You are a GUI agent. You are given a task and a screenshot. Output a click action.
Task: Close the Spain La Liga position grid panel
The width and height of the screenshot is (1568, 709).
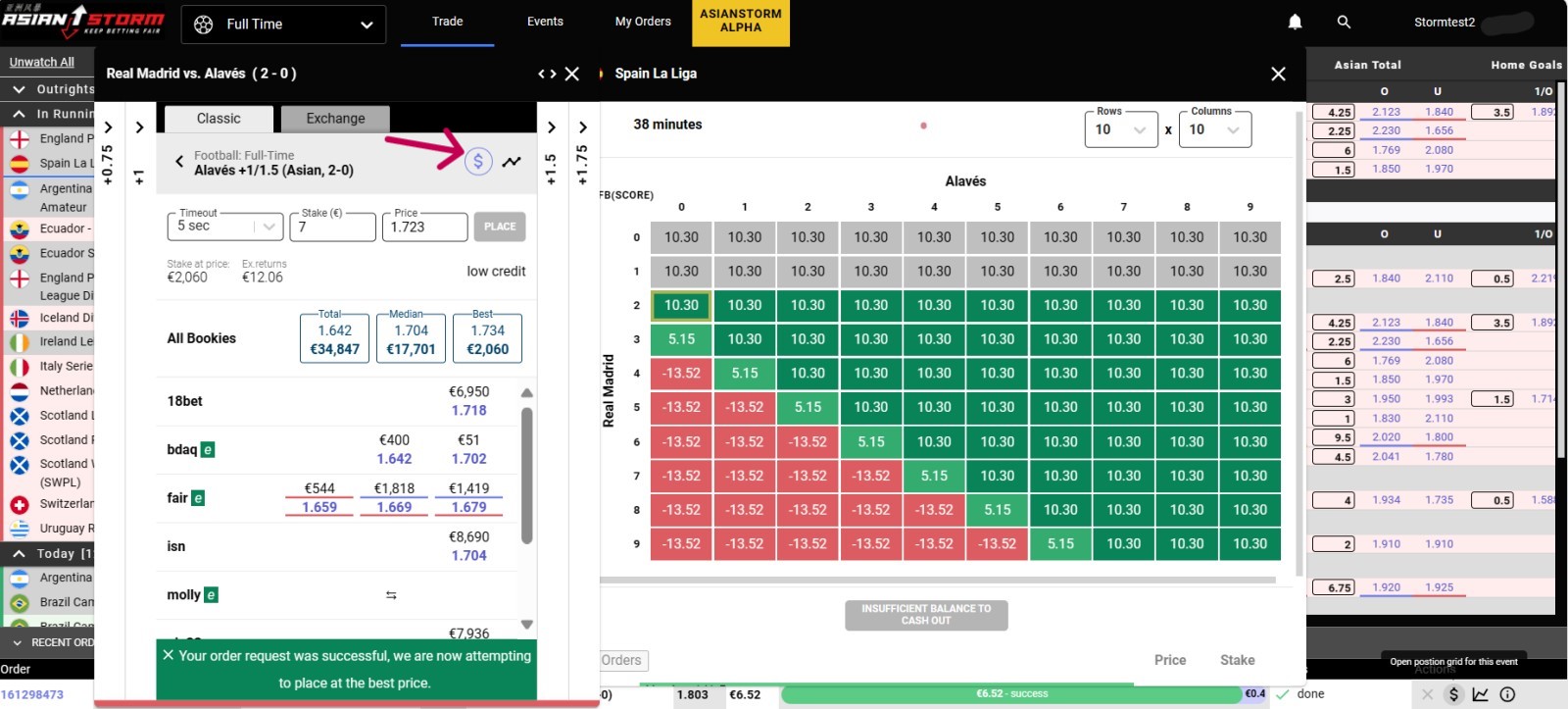[x=1278, y=74]
